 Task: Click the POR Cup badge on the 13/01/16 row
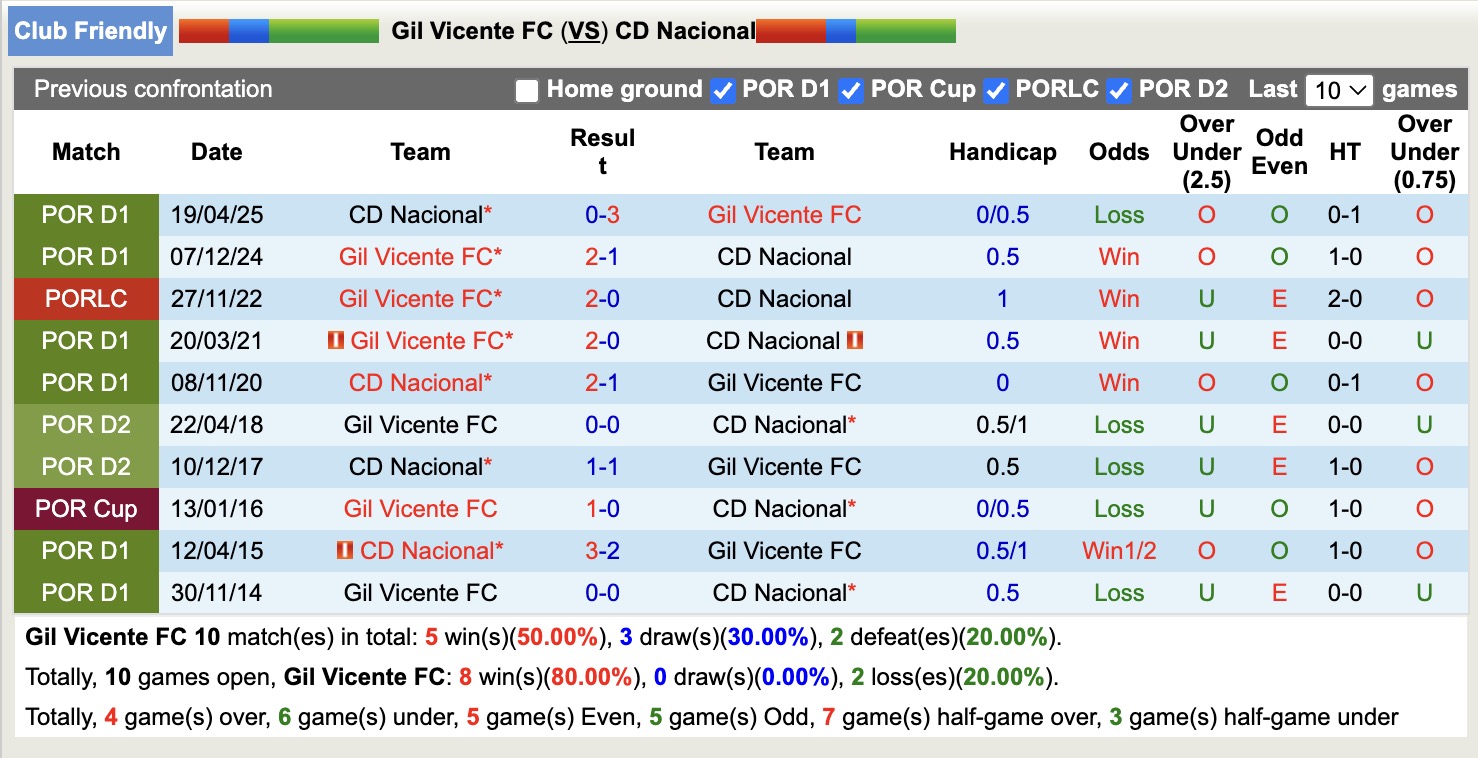tap(86, 508)
